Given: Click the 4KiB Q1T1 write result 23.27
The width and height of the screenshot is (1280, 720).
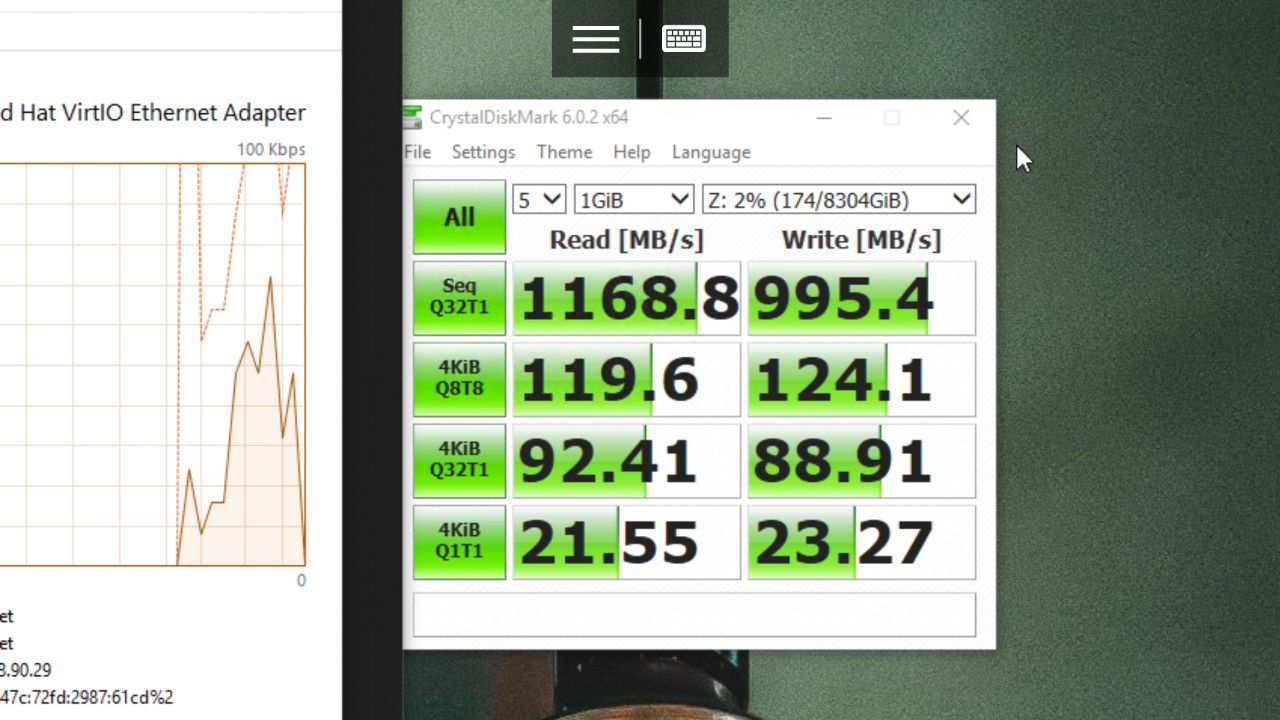Looking at the screenshot, I should (x=861, y=542).
